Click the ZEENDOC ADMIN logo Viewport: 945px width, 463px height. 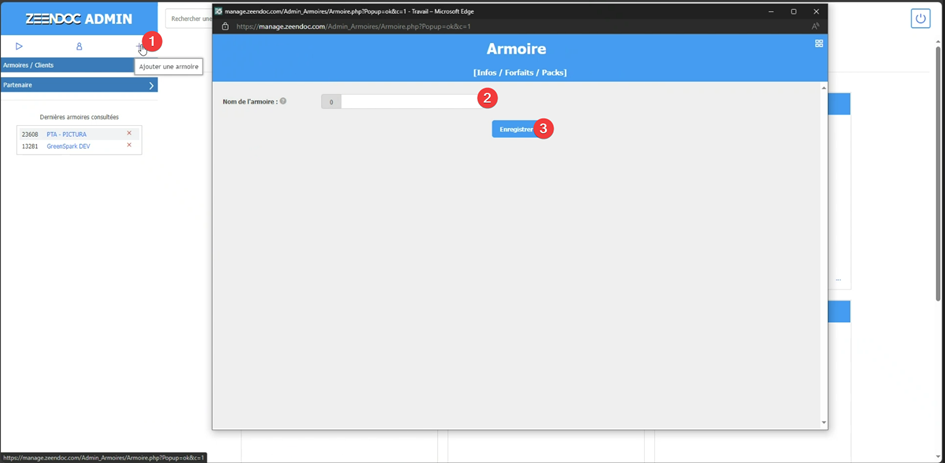tap(78, 18)
